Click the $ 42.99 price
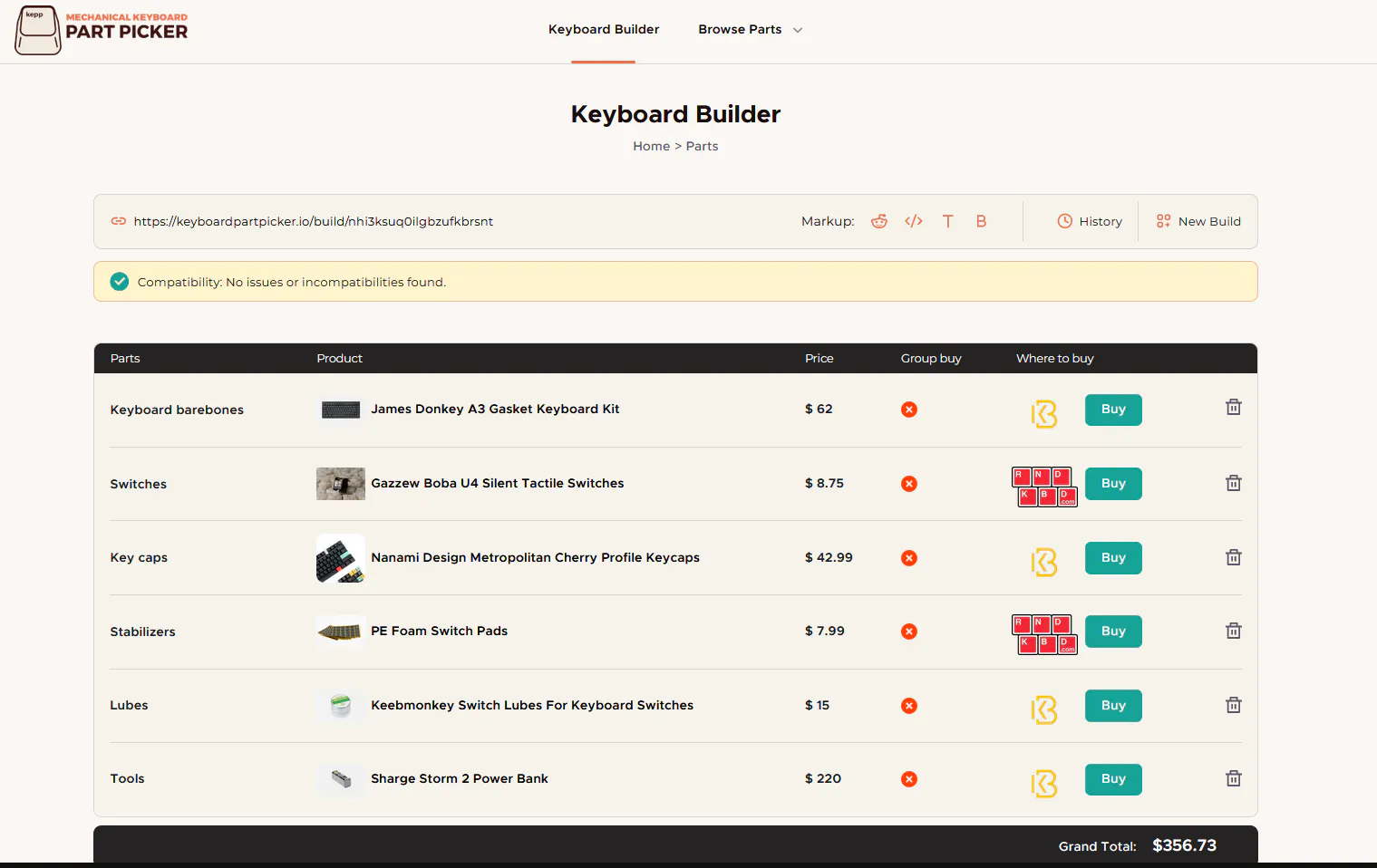This screenshot has width=1377, height=868. point(829,557)
